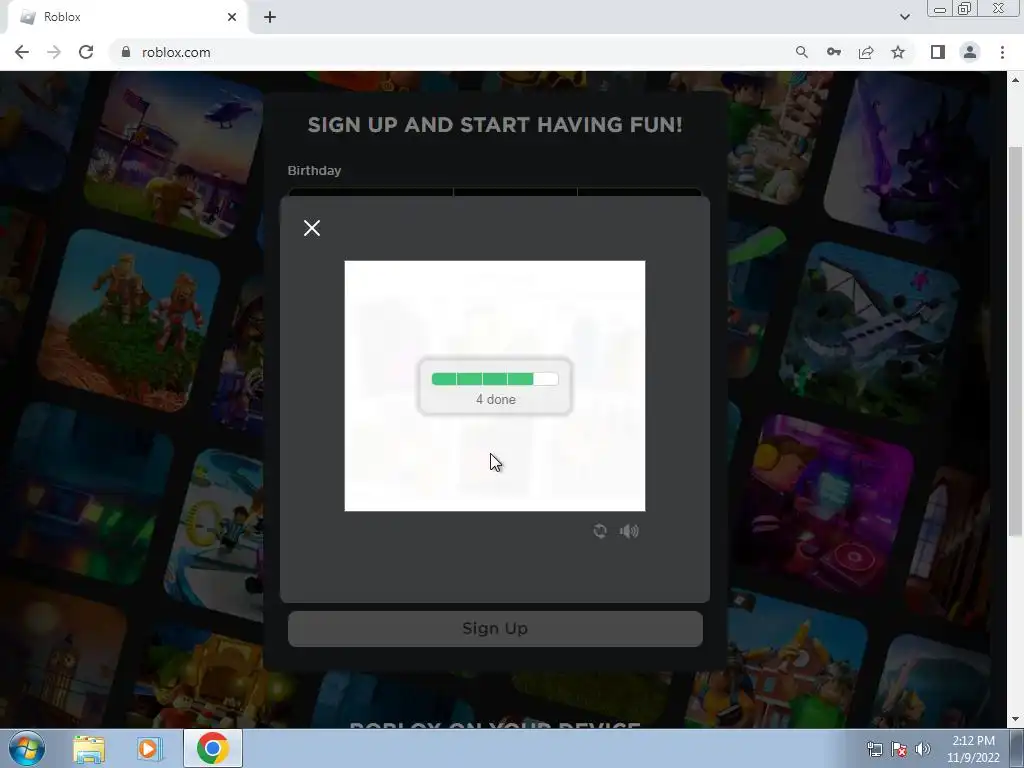Image resolution: width=1024 pixels, height=768 pixels.
Task: Restart the captcha challenge with refresh icon
Action: [x=600, y=531]
